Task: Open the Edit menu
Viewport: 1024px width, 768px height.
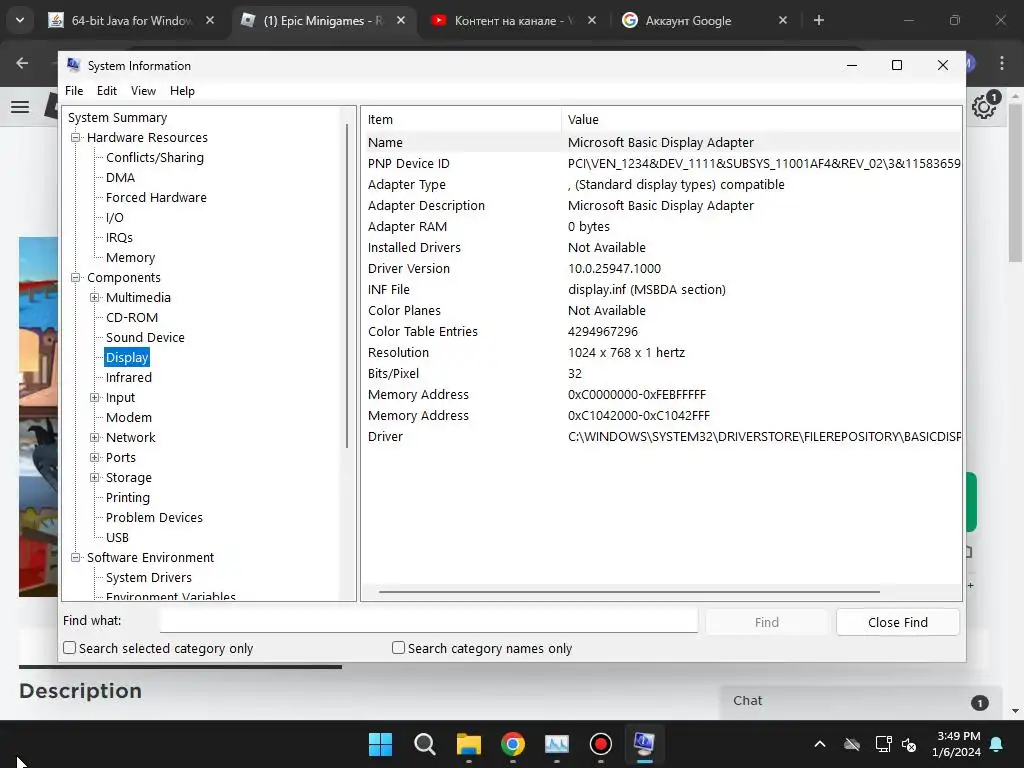Action: click(x=106, y=91)
